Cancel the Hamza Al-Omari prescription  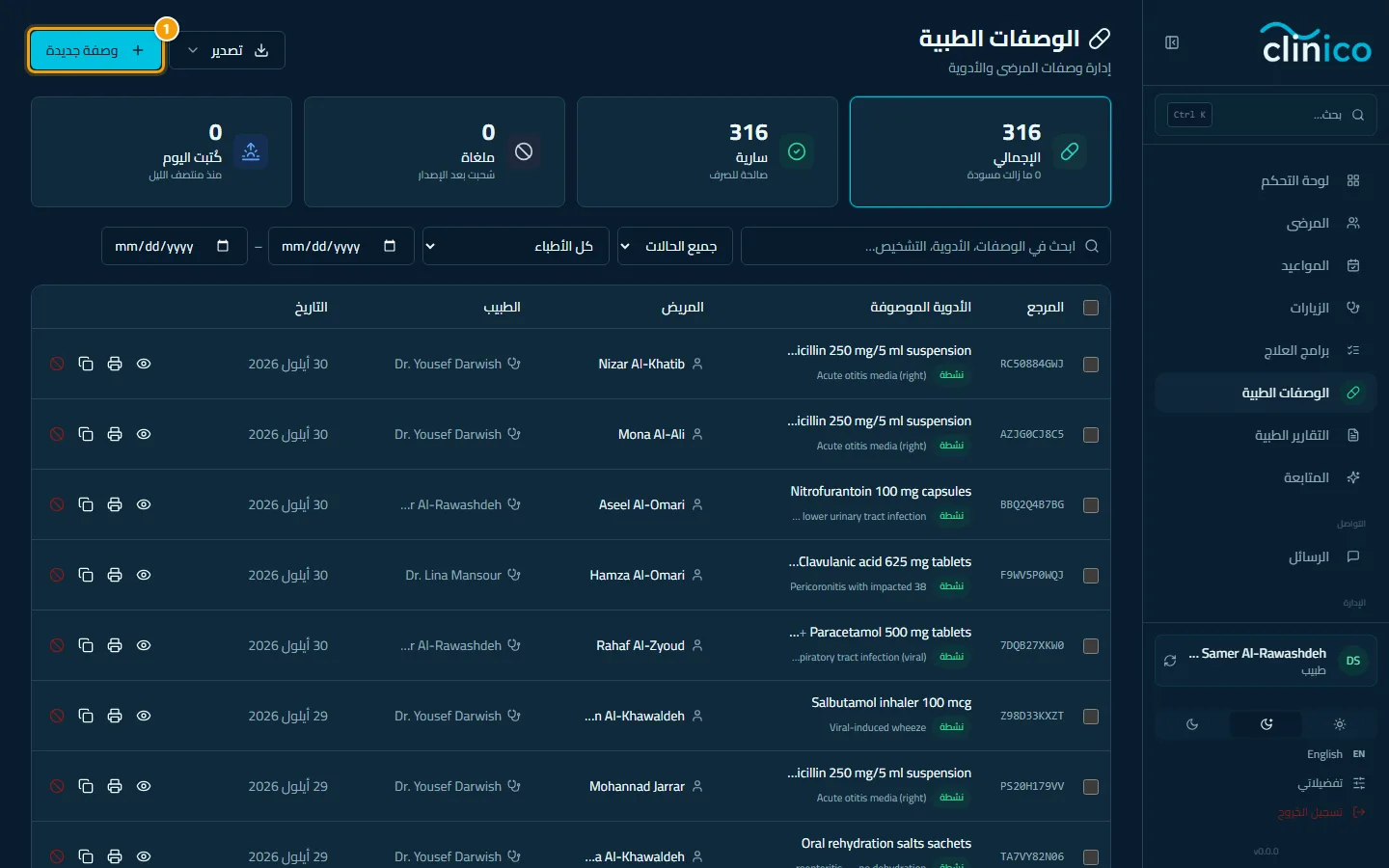(x=57, y=575)
